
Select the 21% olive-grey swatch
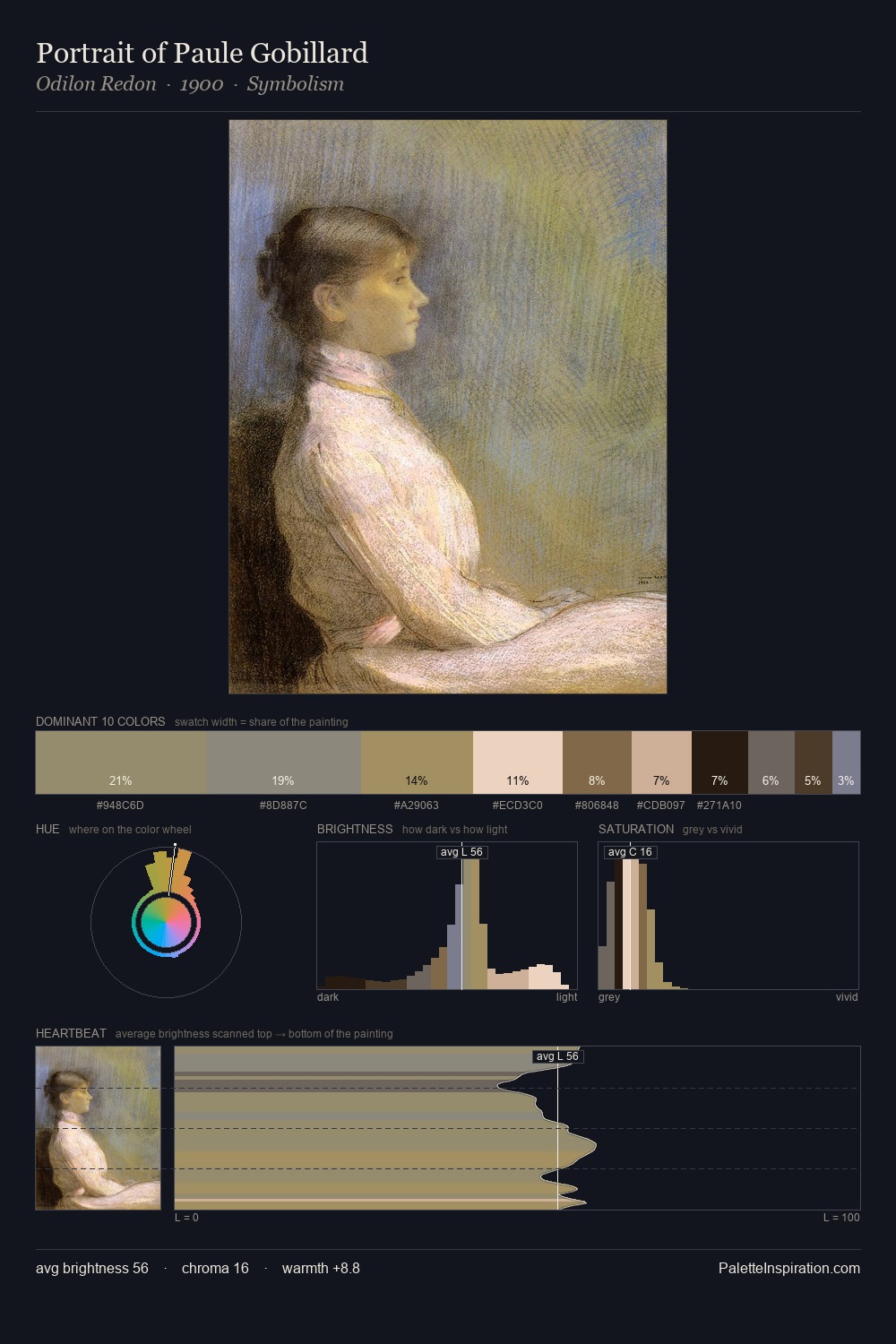coord(121,762)
